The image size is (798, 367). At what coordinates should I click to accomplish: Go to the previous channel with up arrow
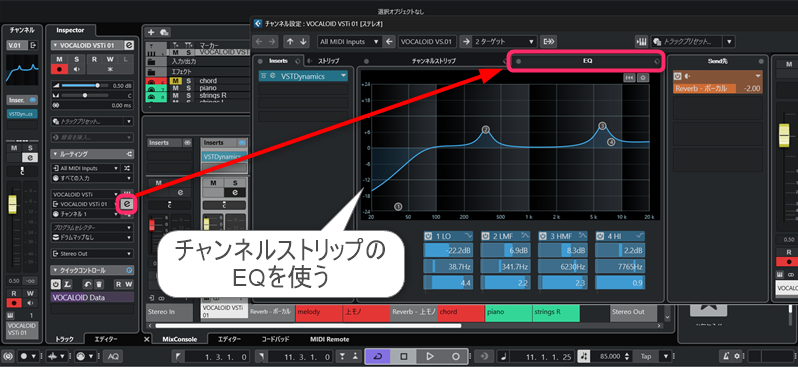[290, 41]
